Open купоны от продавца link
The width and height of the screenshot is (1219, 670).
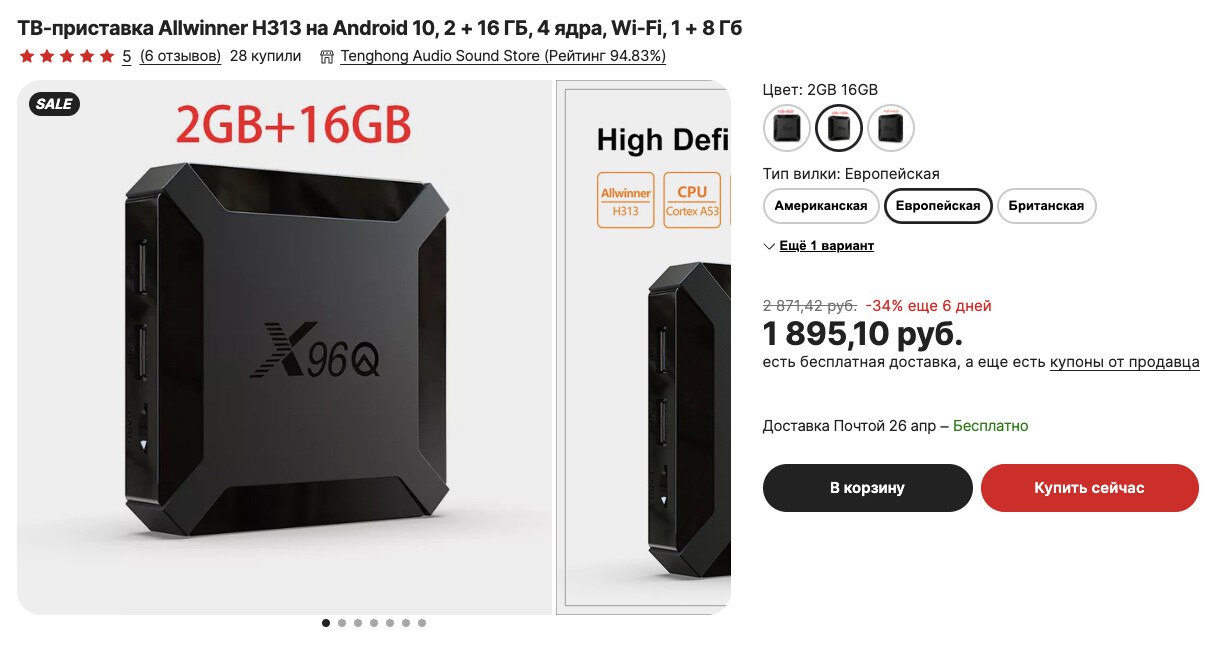coord(1124,362)
